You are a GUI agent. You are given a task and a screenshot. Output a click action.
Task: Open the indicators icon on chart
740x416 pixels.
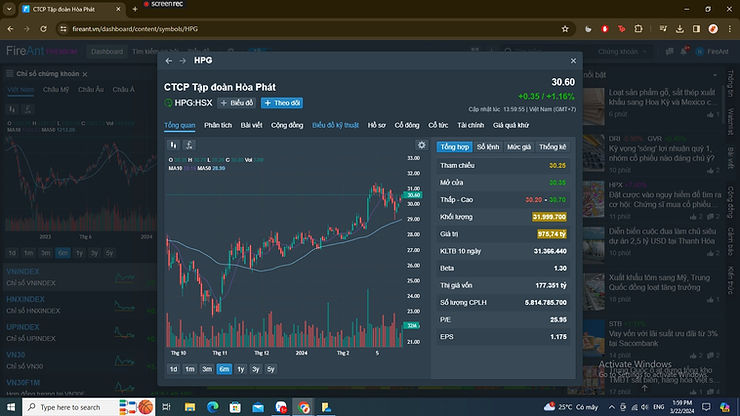(x=189, y=145)
